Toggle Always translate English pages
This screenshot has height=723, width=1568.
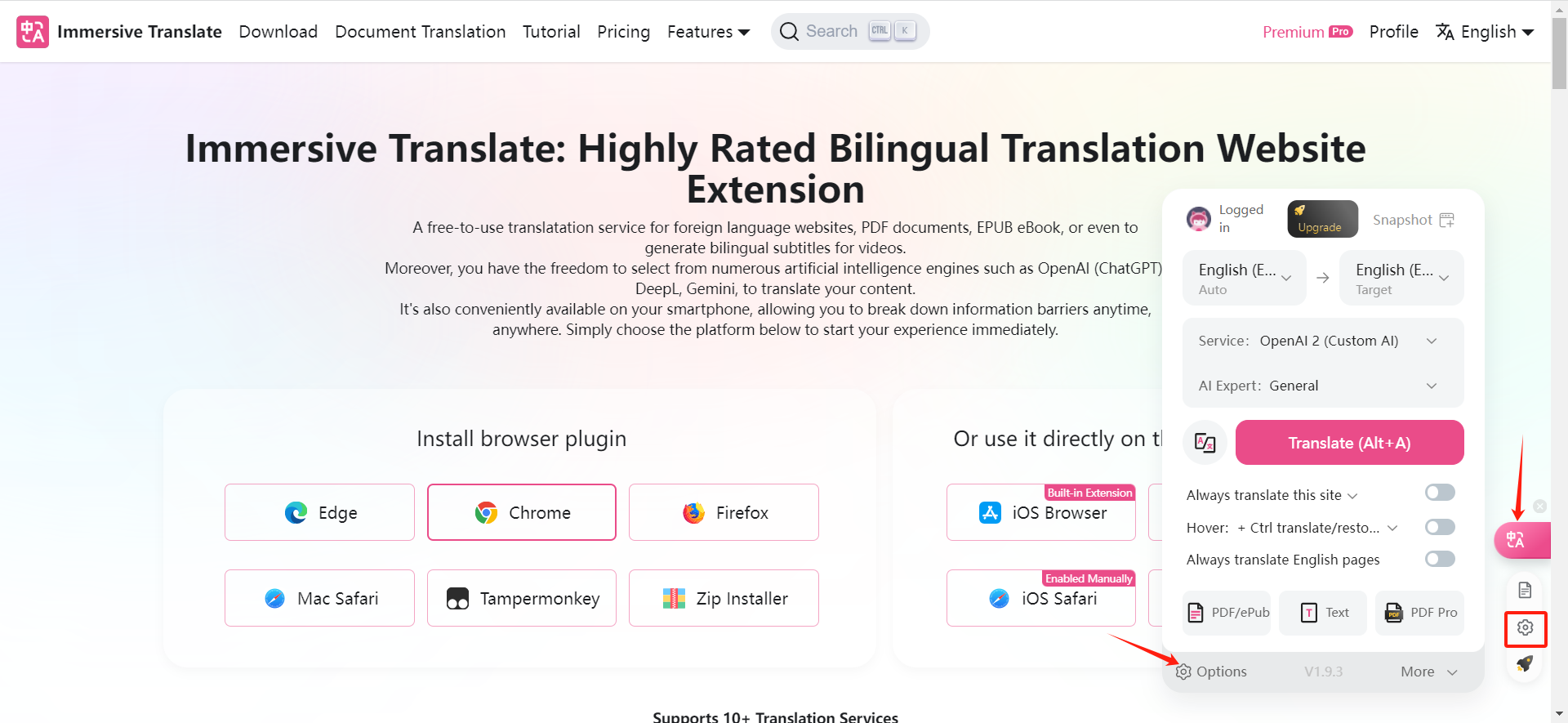click(1440, 559)
